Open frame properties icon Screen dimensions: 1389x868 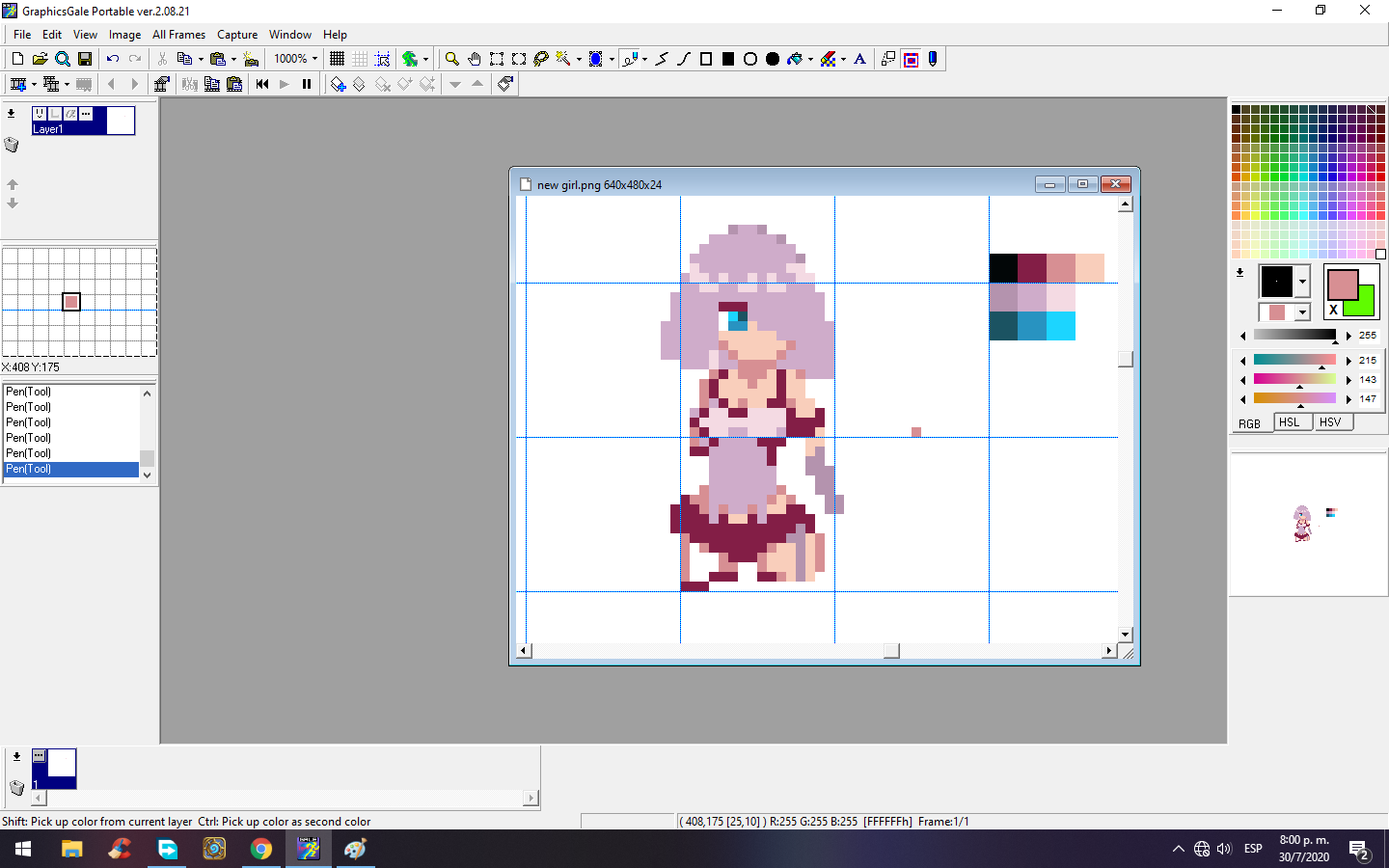tap(161, 84)
